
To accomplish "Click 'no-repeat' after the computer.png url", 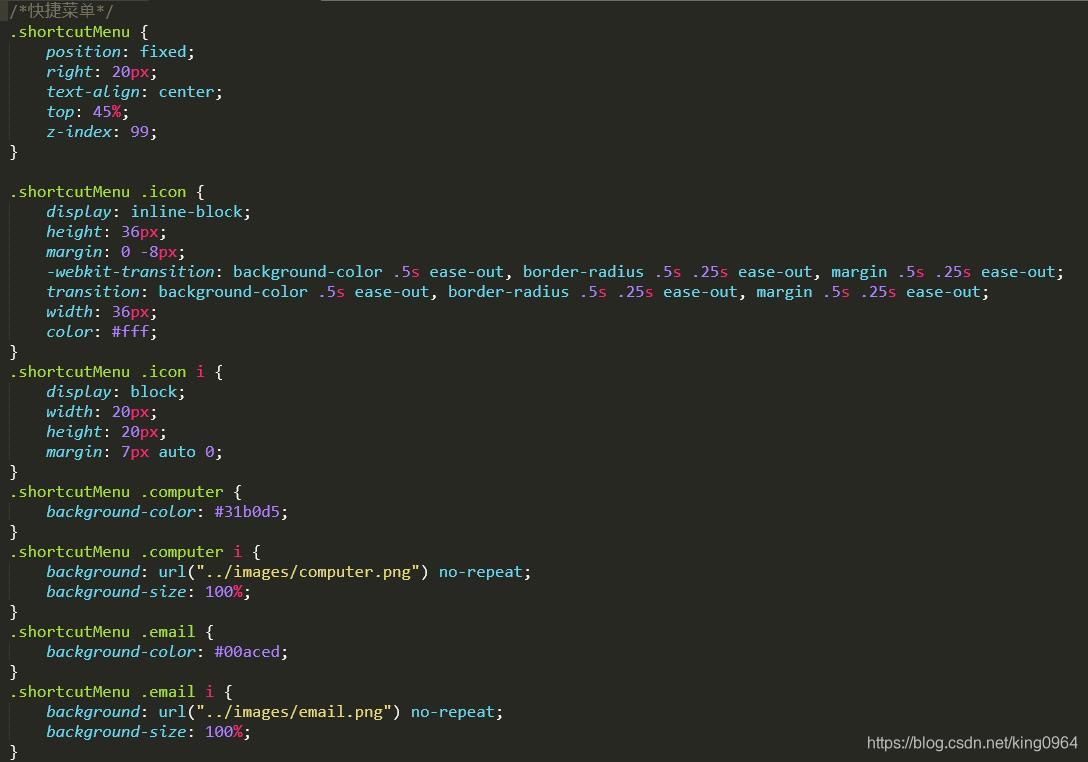I will (480, 572).
